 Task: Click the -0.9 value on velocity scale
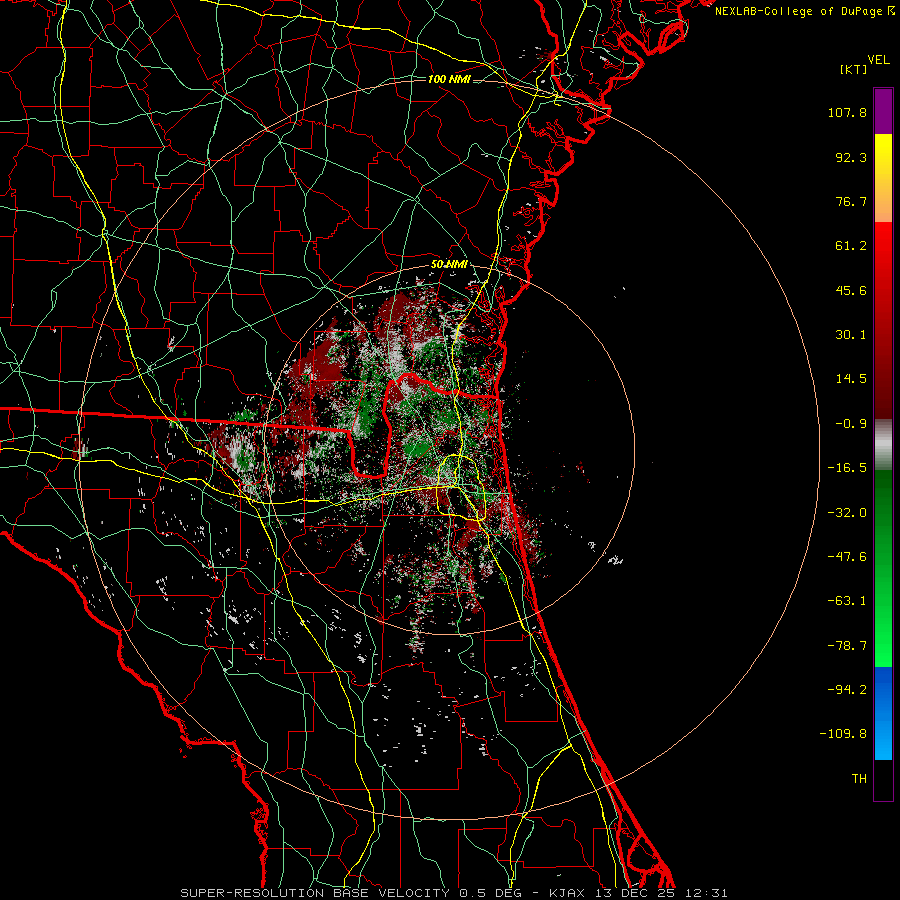(851, 424)
